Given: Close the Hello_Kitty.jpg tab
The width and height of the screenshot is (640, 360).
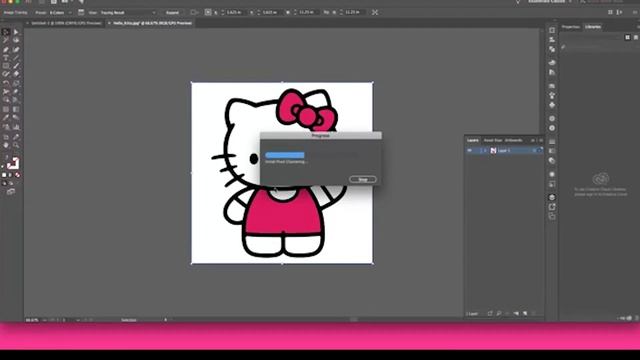Looking at the screenshot, I should tap(109, 23).
